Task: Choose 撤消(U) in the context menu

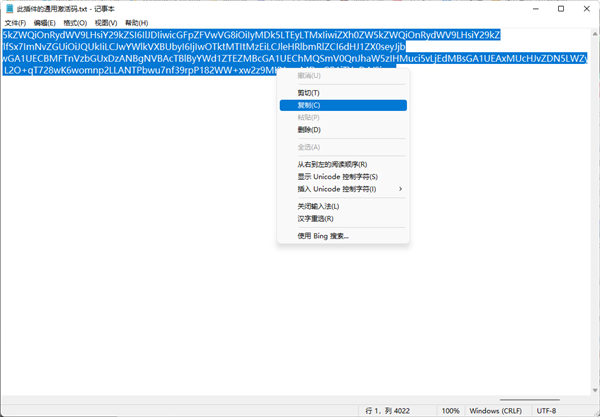Action: click(343, 76)
